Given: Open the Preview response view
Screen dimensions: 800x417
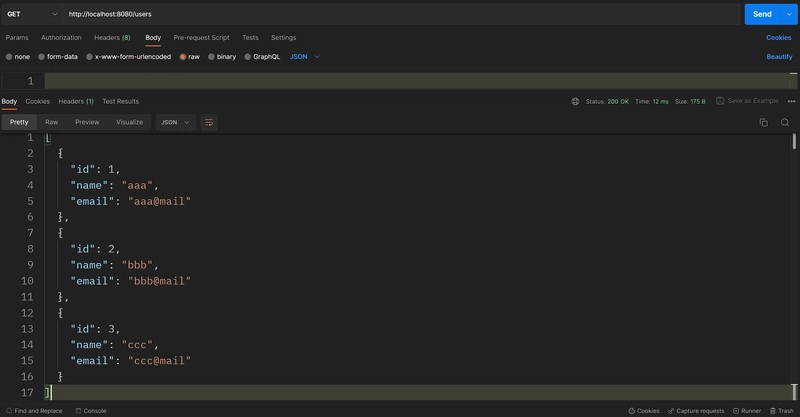Looking at the screenshot, I should point(87,122).
